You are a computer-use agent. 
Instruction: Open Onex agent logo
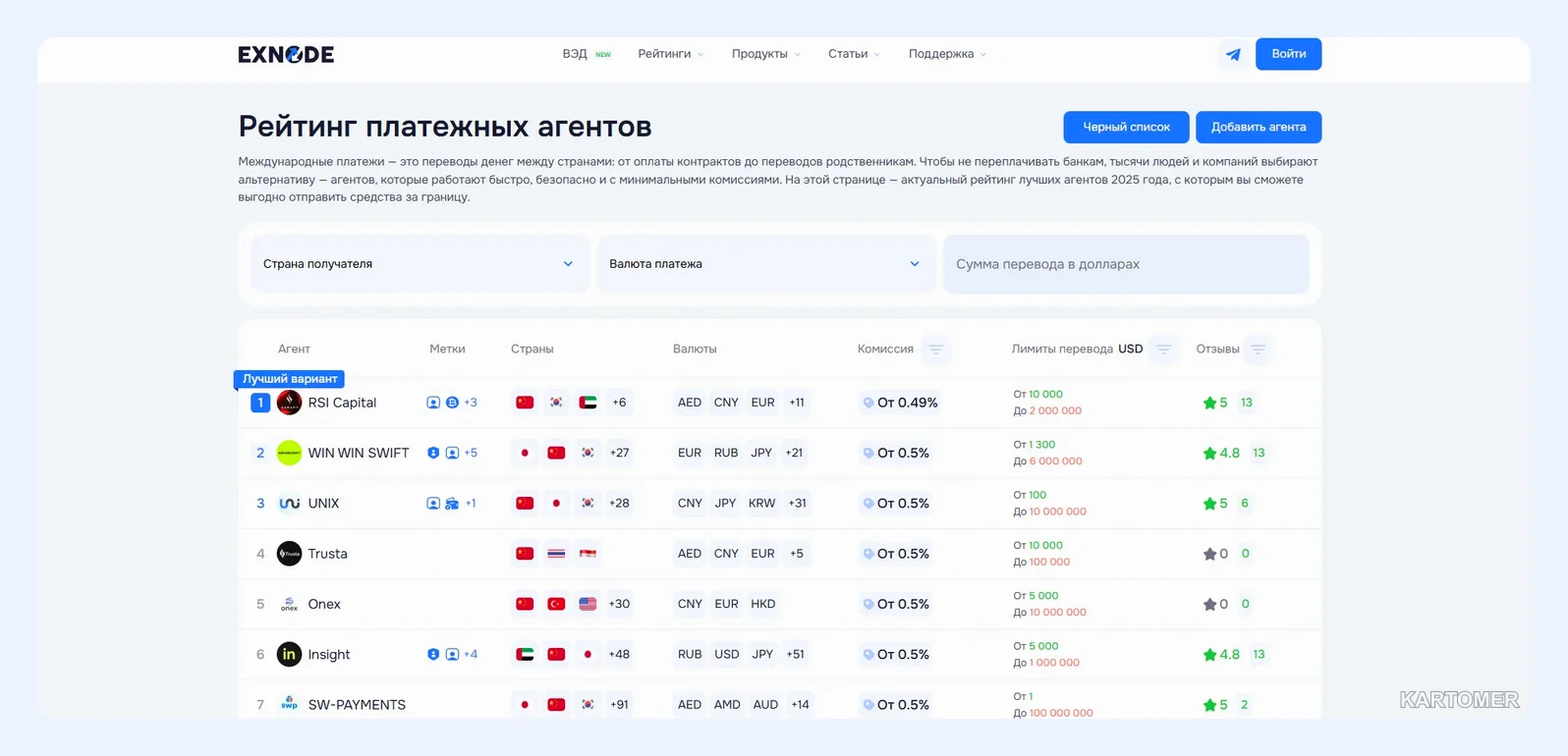[289, 604]
